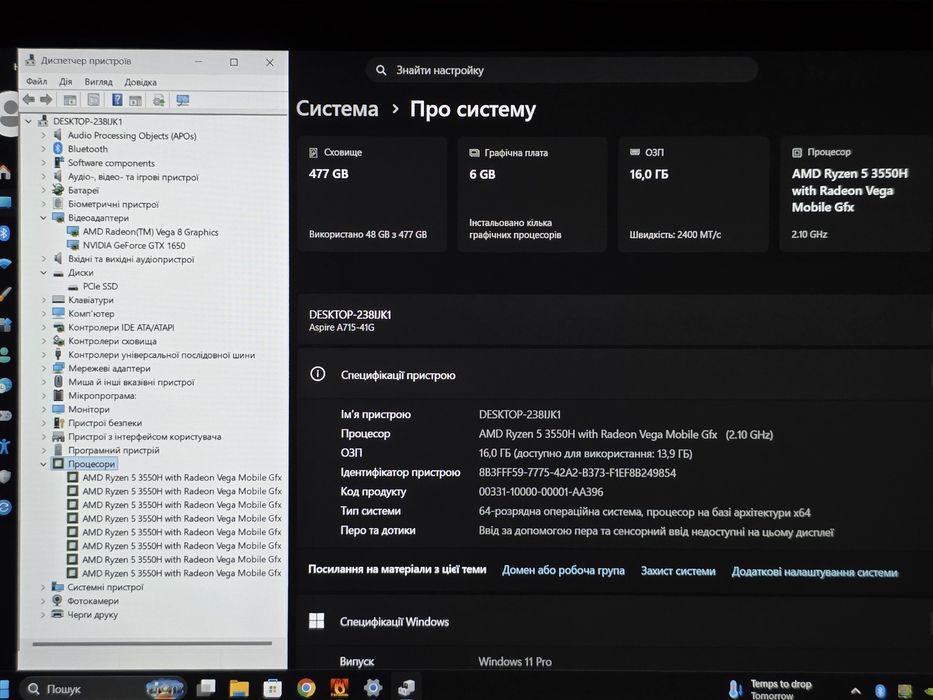Select the PCIe SSD disk

coord(100,286)
